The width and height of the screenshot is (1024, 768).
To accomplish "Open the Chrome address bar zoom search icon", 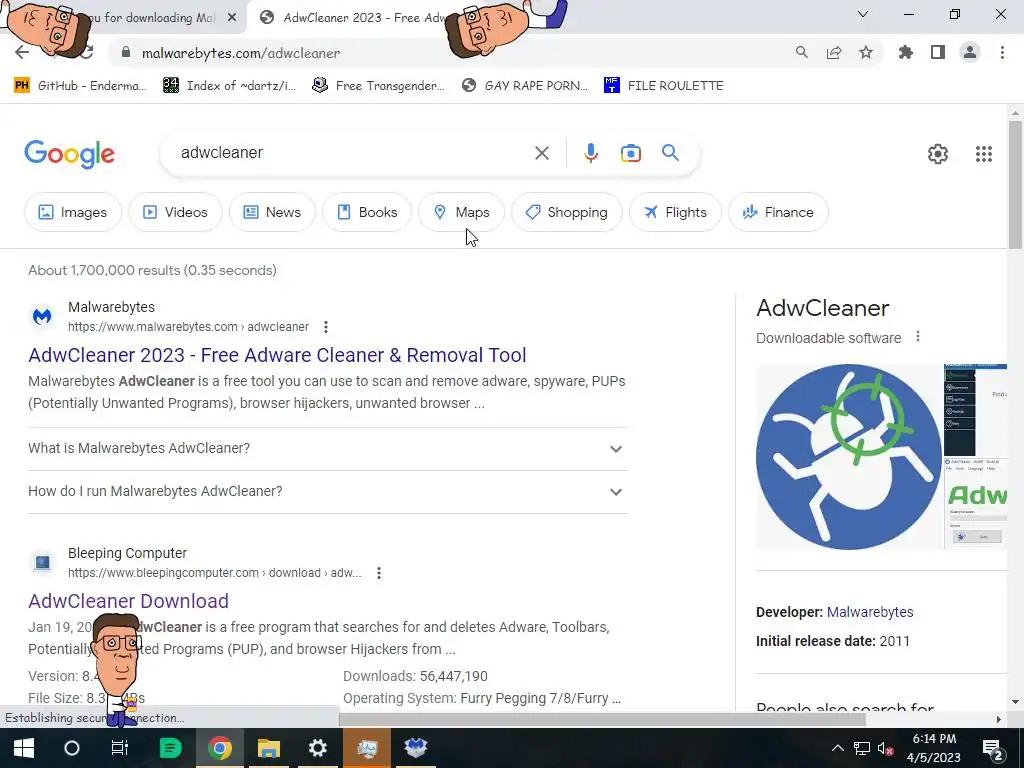I will [x=801, y=53].
